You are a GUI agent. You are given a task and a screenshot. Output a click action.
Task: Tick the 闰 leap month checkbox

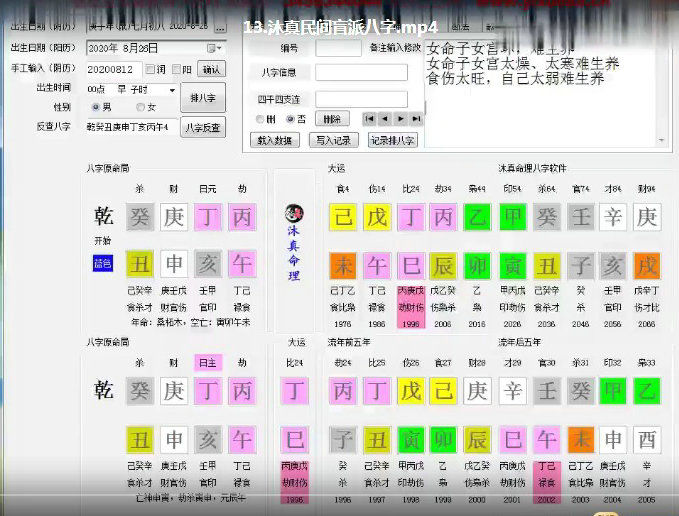point(150,69)
